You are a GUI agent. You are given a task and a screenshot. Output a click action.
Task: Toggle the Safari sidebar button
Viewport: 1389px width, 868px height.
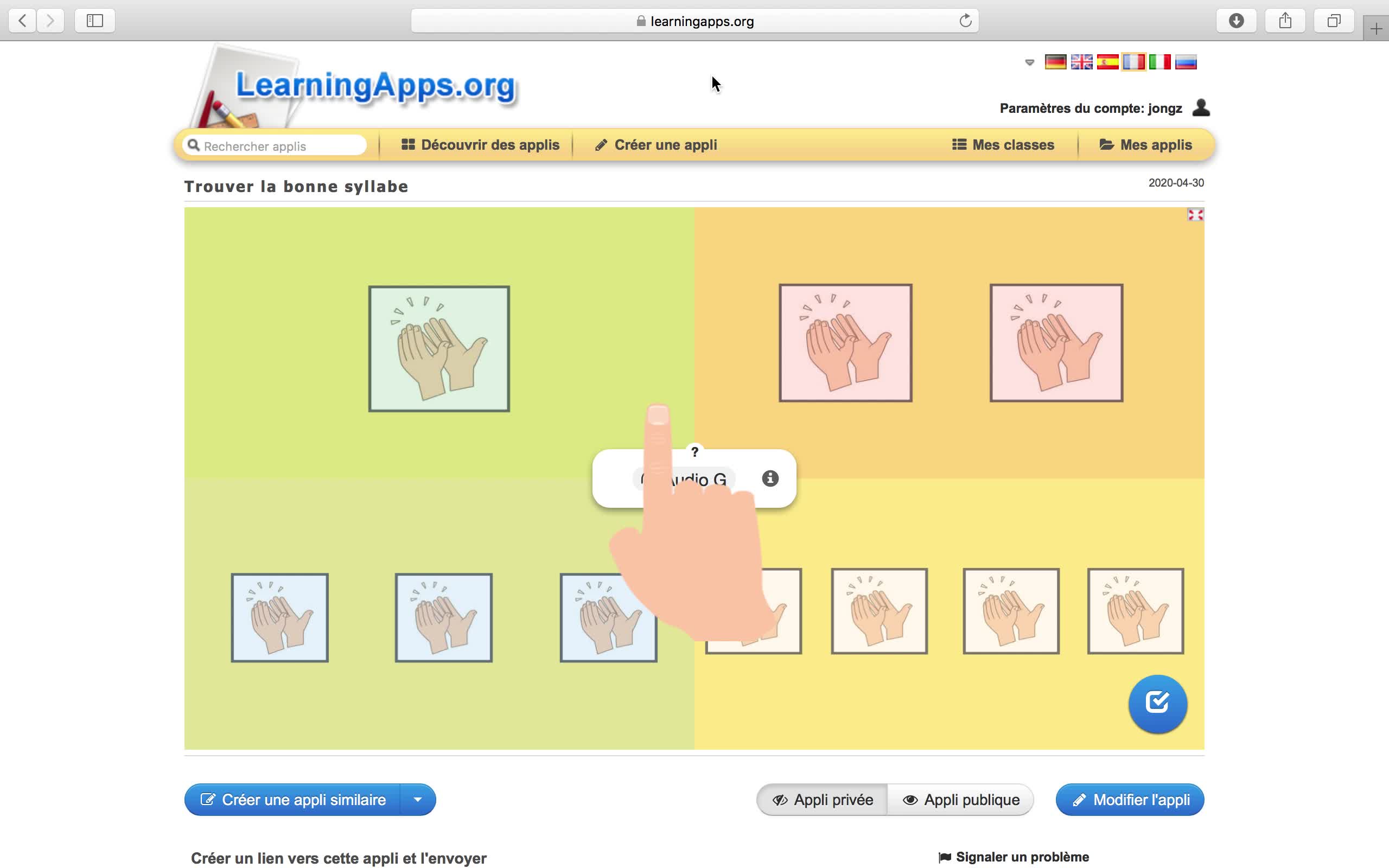click(x=95, y=21)
